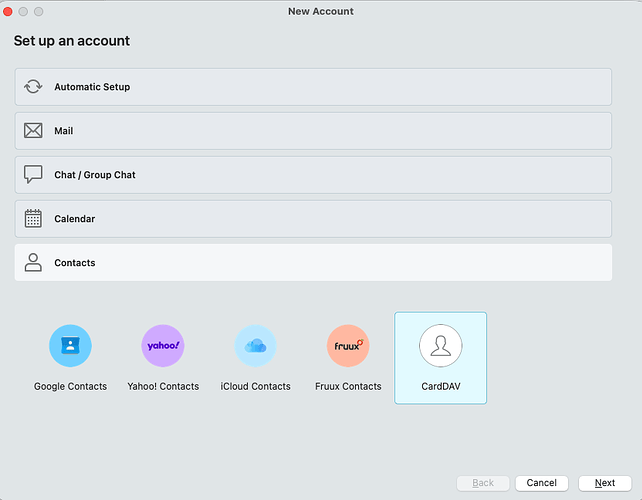
Task: Select the Google Contacts icon
Action: (70, 346)
